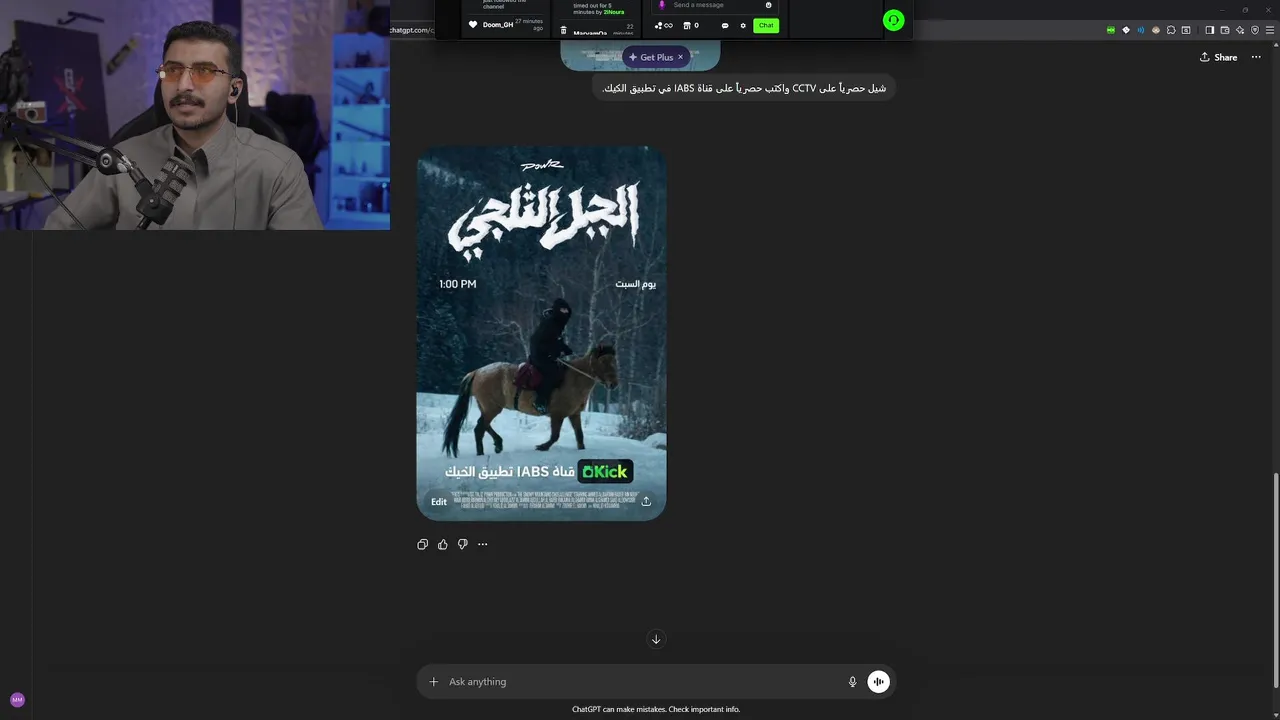Click the points icon in Kick overlay

click(664, 25)
